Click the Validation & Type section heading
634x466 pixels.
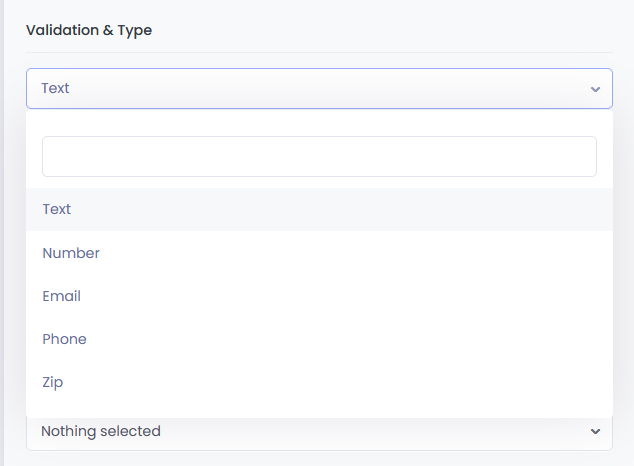coord(89,30)
